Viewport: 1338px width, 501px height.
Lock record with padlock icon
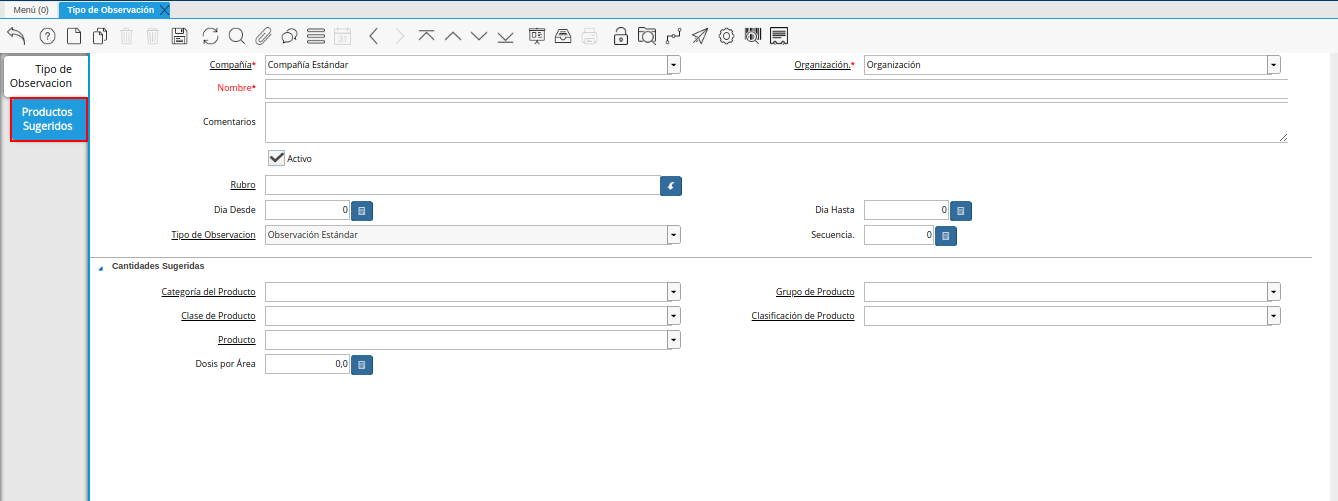coord(620,36)
